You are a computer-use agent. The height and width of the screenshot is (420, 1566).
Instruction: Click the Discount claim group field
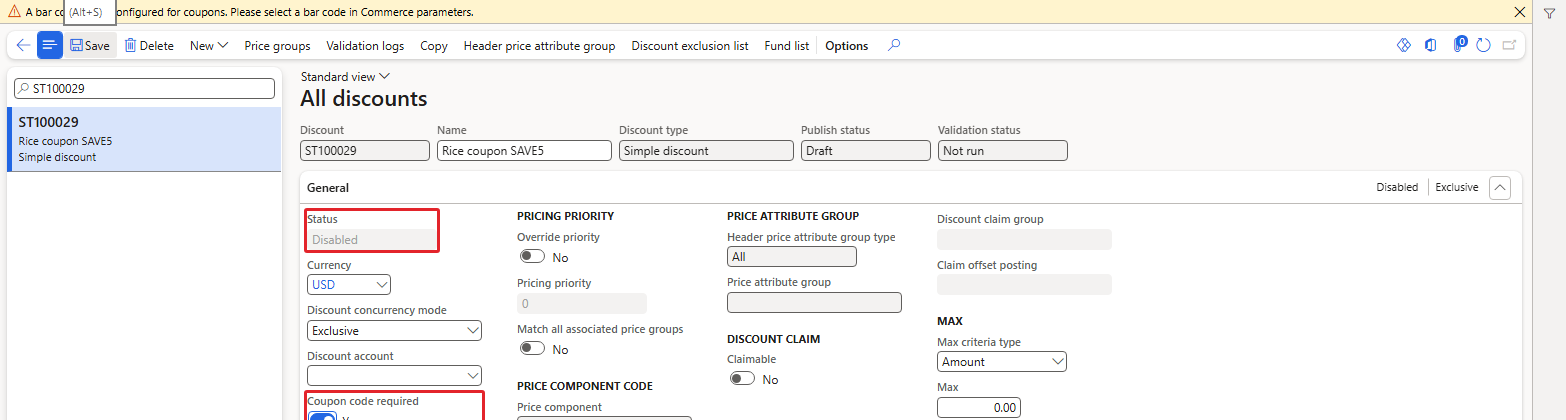tap(1024, 240)
